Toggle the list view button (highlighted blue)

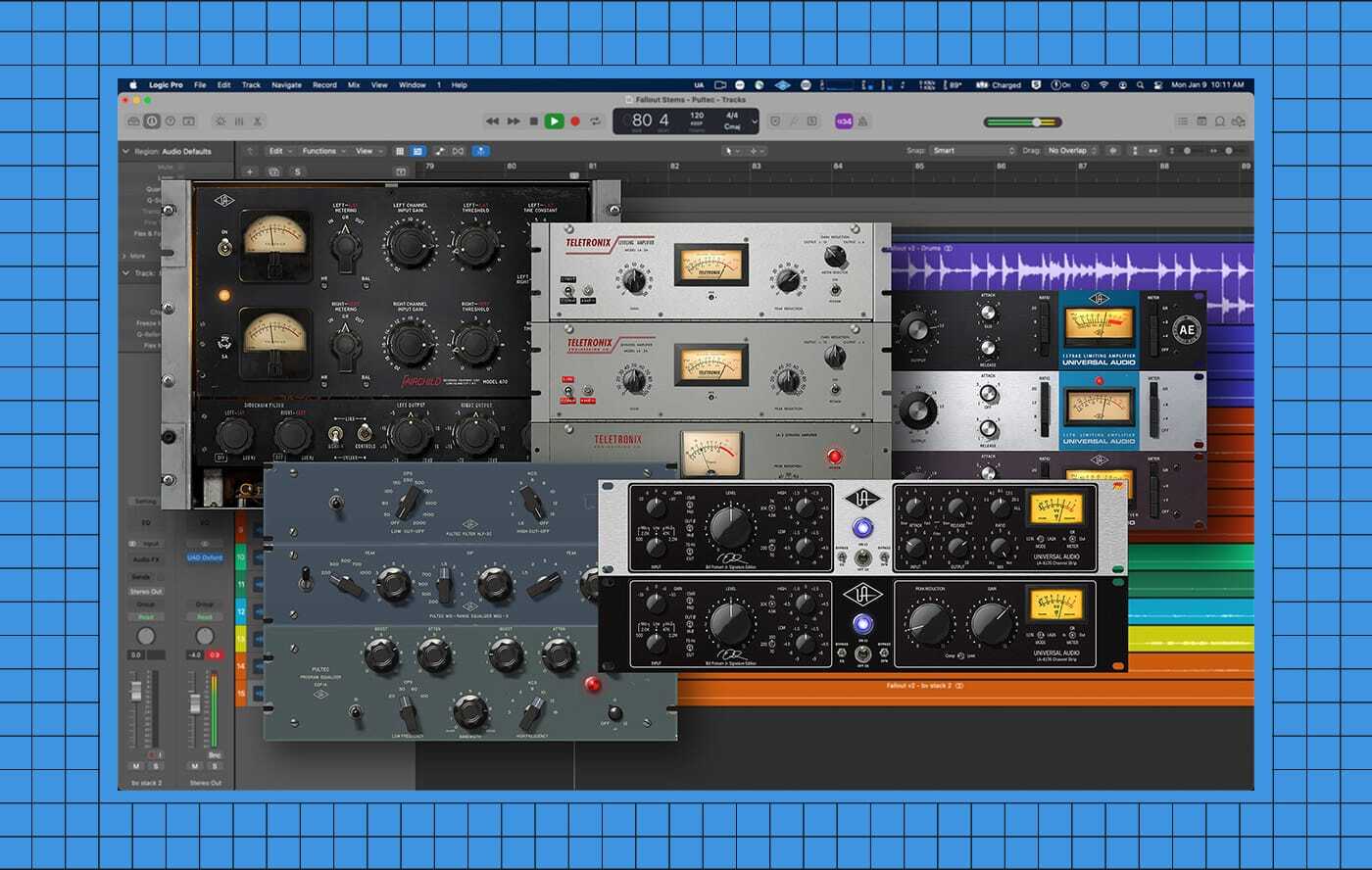[417, 151]
